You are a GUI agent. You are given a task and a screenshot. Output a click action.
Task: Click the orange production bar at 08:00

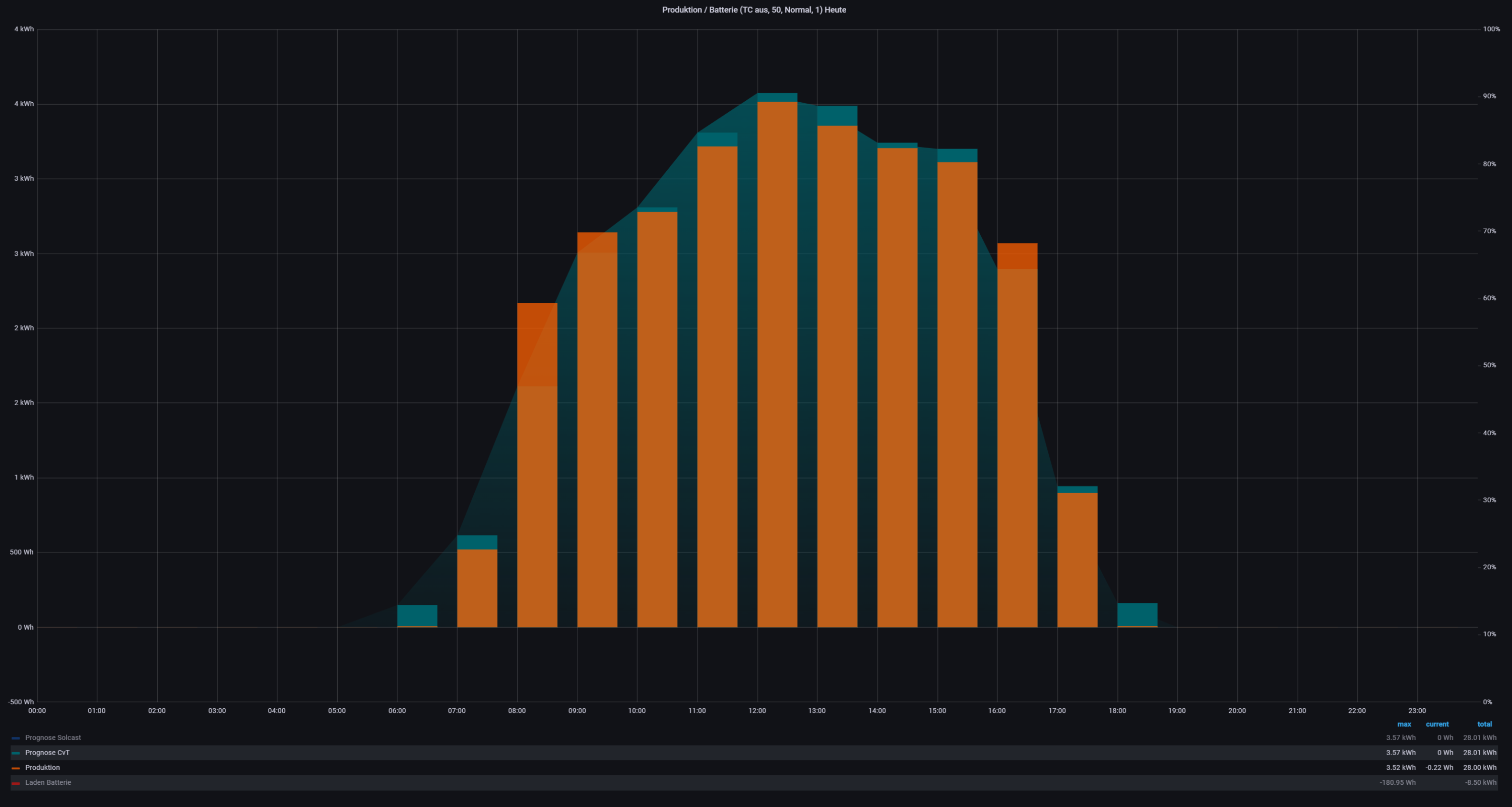coord(537,469)
